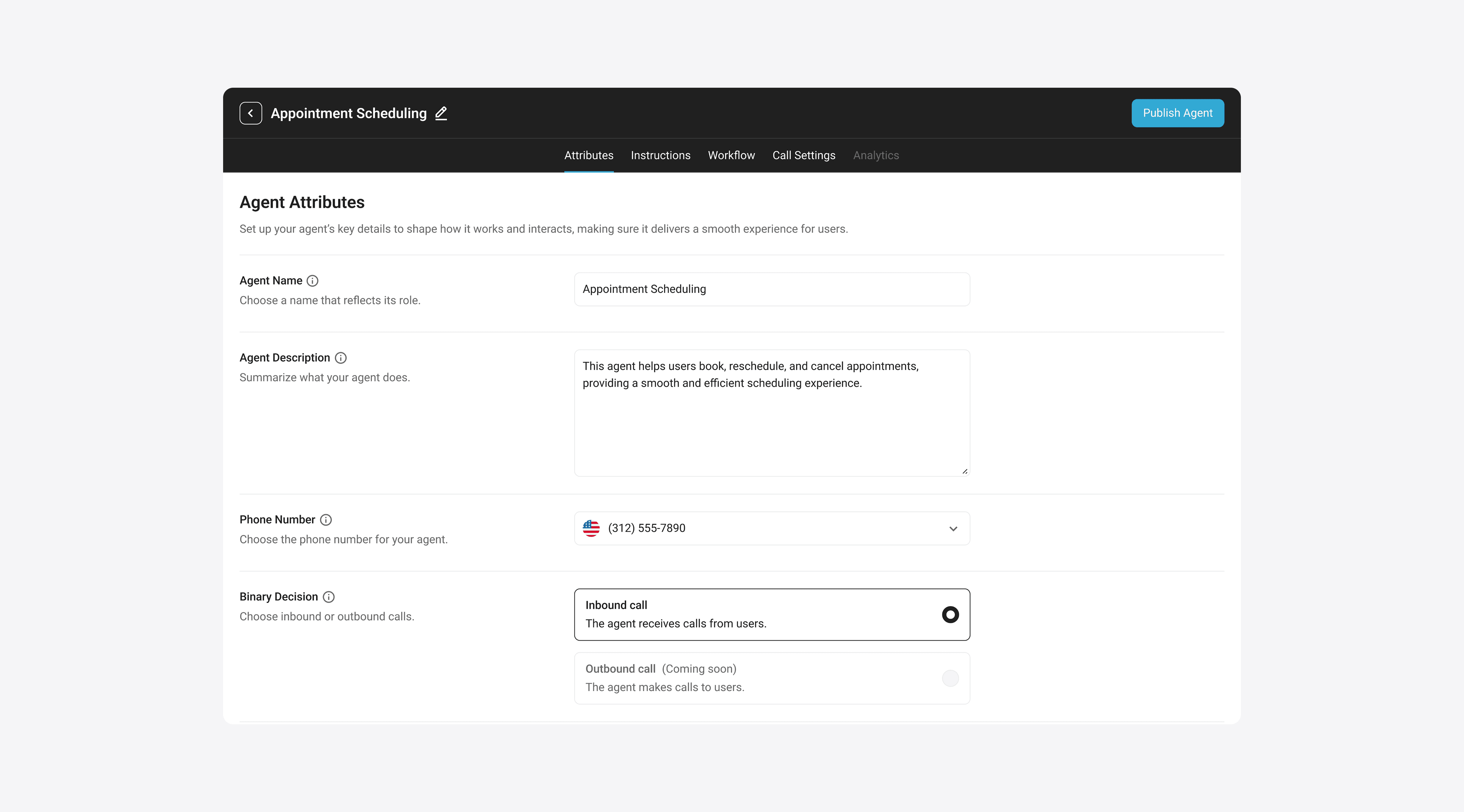
Task: Click the Phone Number field label
Action: click(x=277, y=520)
